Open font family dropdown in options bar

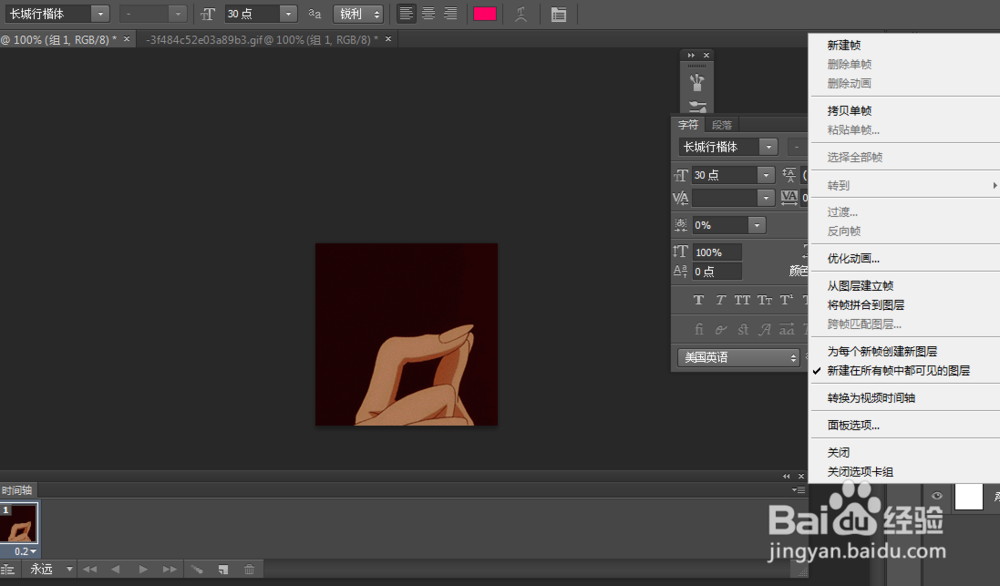(100, 13)
